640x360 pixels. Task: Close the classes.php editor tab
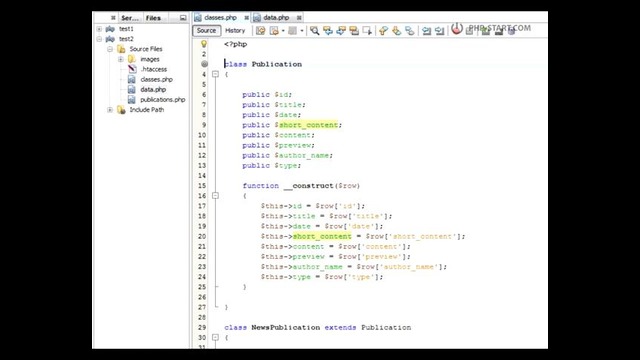[247, 18]
